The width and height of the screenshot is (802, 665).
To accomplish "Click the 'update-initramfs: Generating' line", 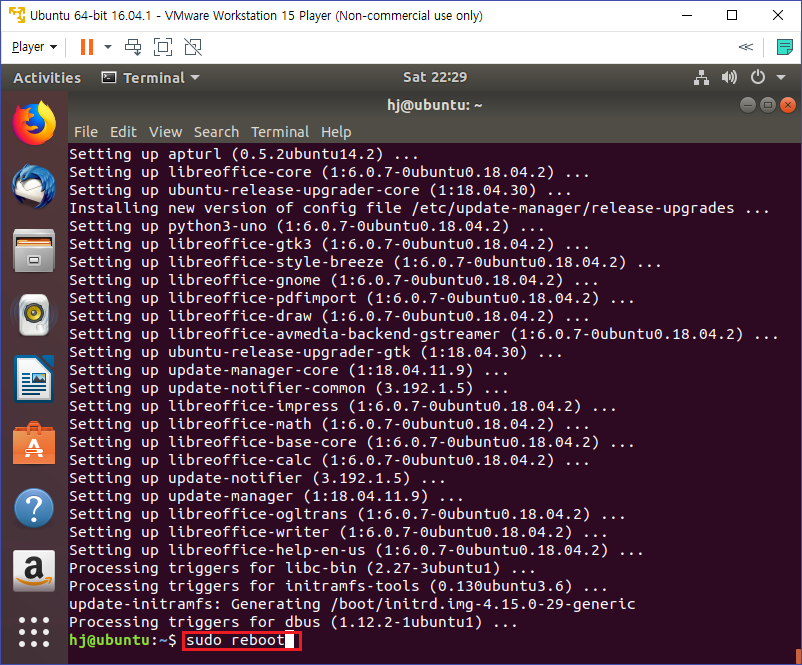I will 352,604.
